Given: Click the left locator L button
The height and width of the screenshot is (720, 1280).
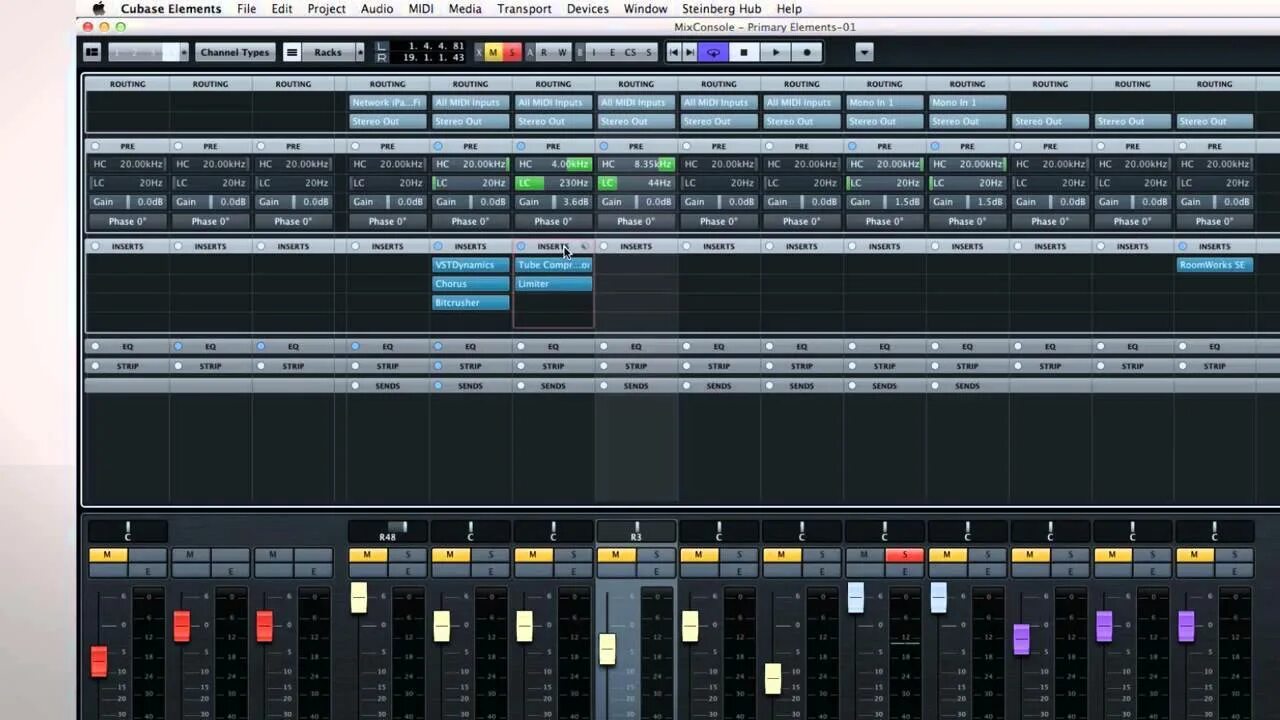Looking at the screenshot, I should pyautogui.click(x=382, y=46).
